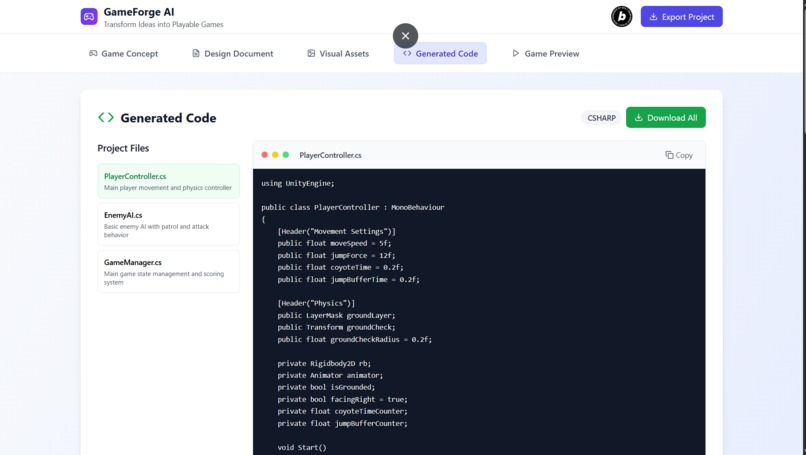Click 'public Transform groundCheck;' code line
The image size is (806, 455).
coord(336,327)
